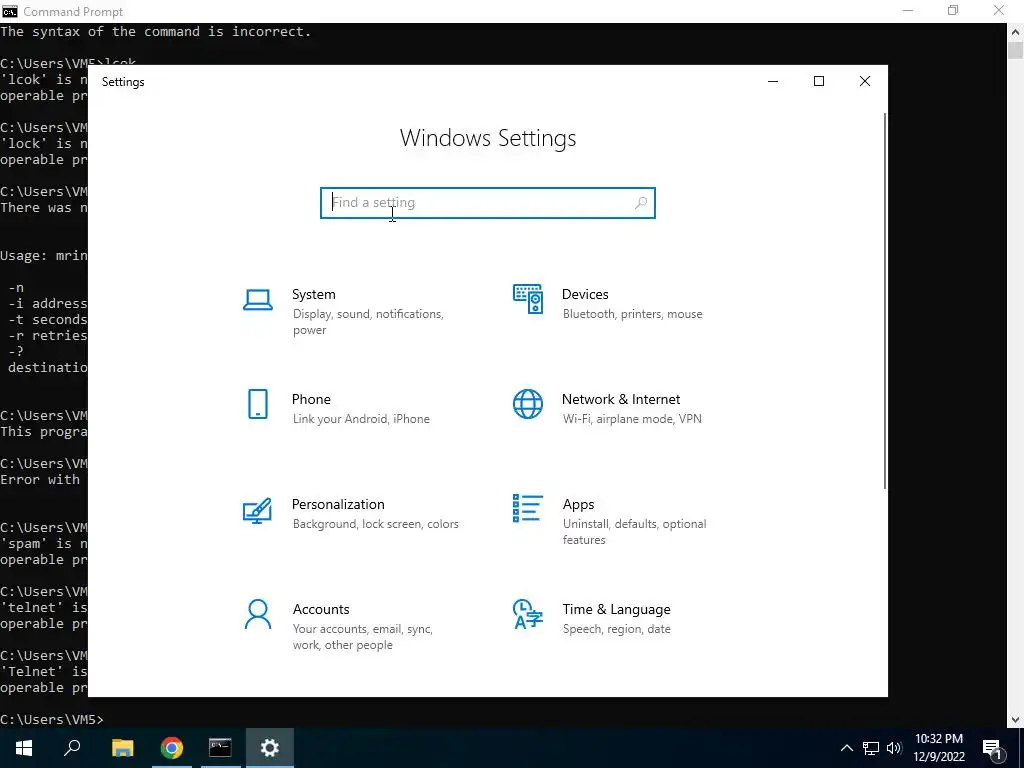Close the Settings window

click(865, 81)
